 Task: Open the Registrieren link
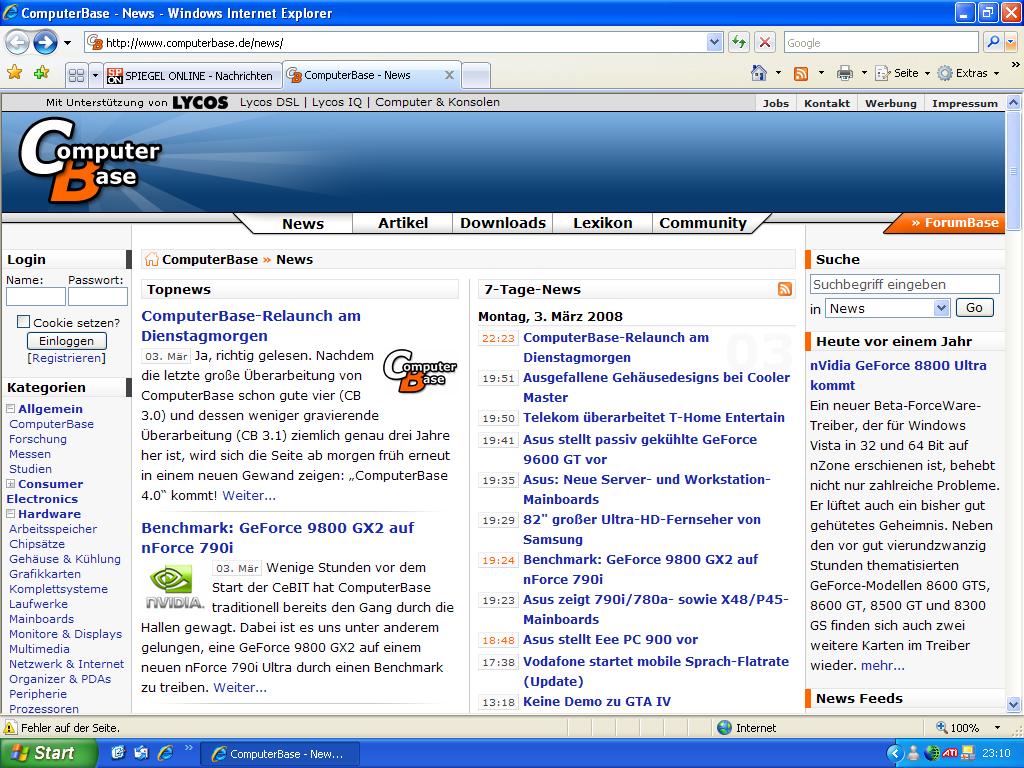[67, 358]
